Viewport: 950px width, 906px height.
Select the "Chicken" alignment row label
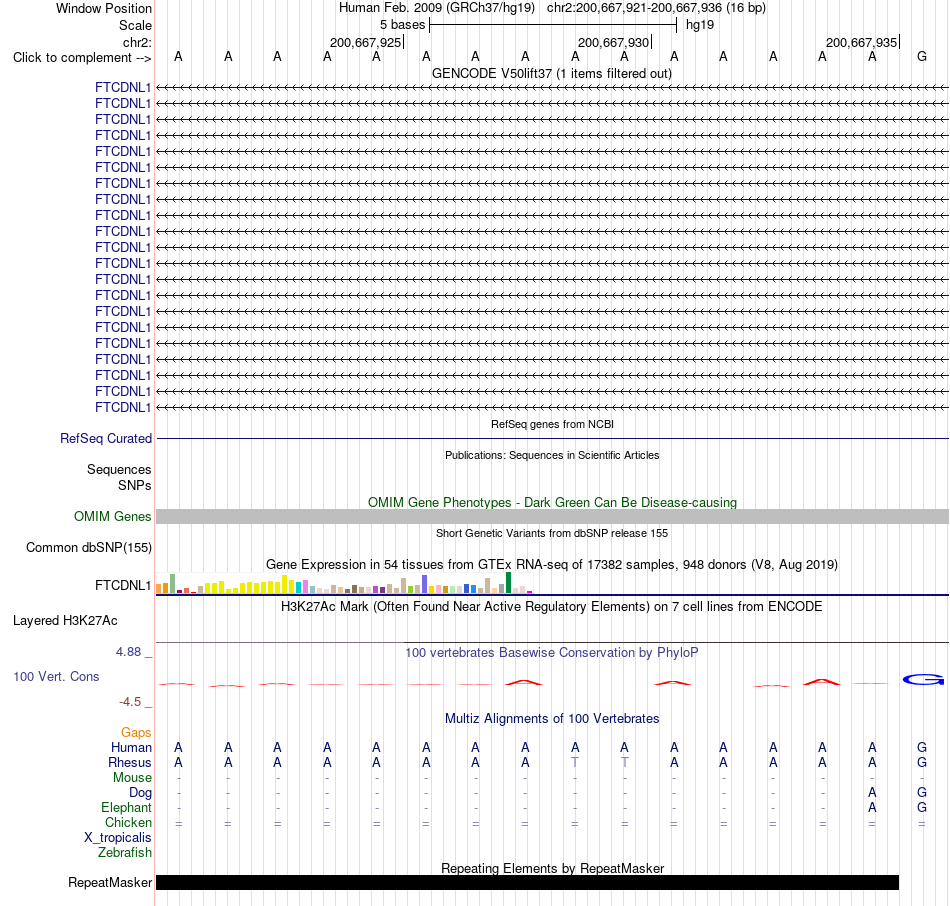[128, 822]
